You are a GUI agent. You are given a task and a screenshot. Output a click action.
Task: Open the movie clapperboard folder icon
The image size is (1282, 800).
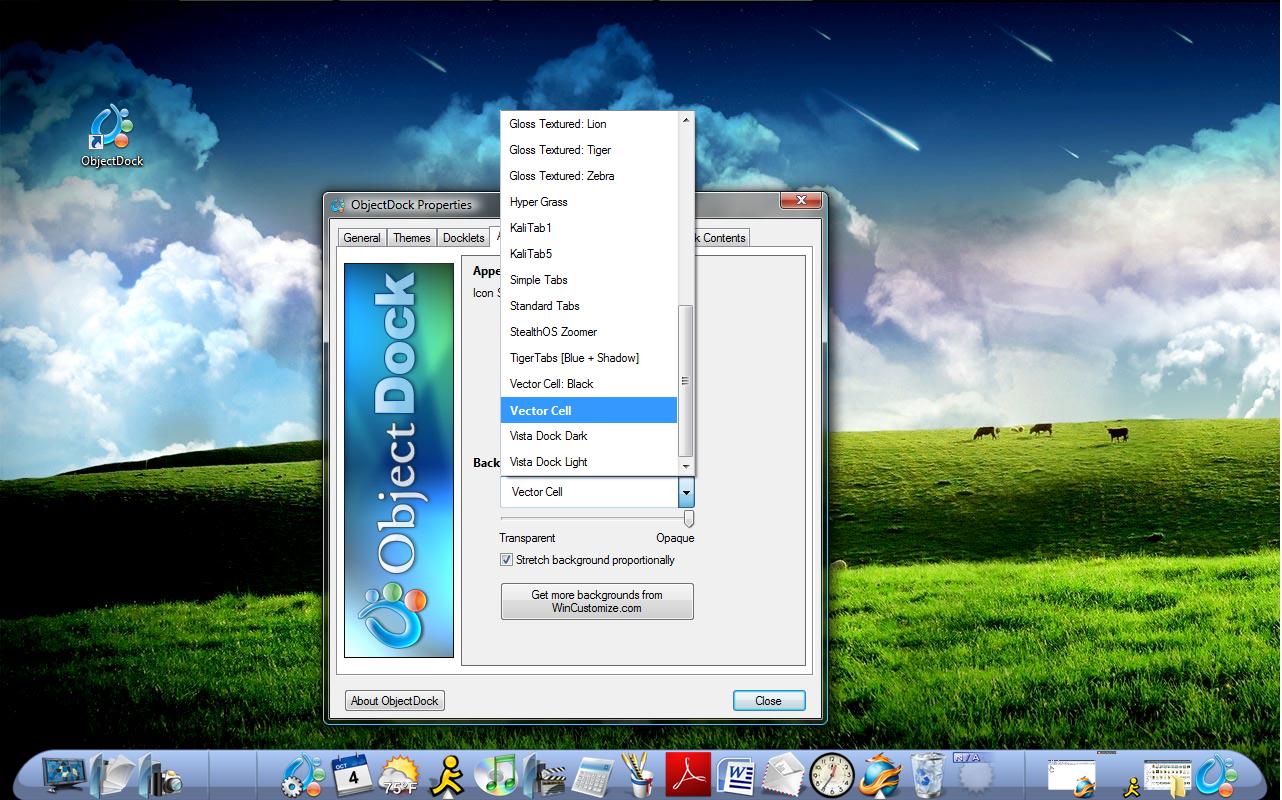pyautogui.click(x=543, y=776)
